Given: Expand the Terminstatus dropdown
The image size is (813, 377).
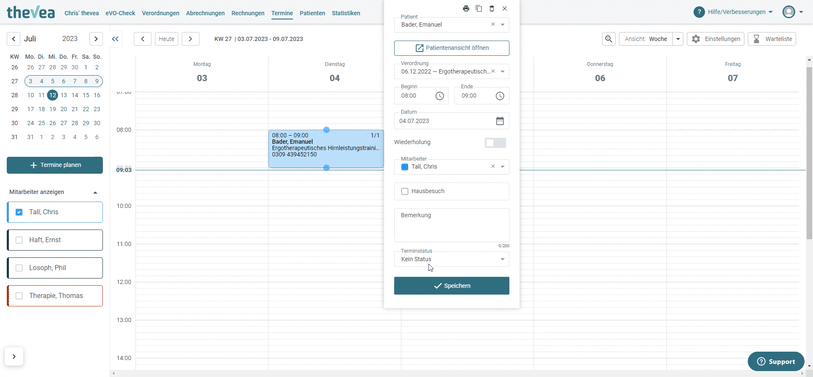Looking at the screenshot, I should click(452, 259).
